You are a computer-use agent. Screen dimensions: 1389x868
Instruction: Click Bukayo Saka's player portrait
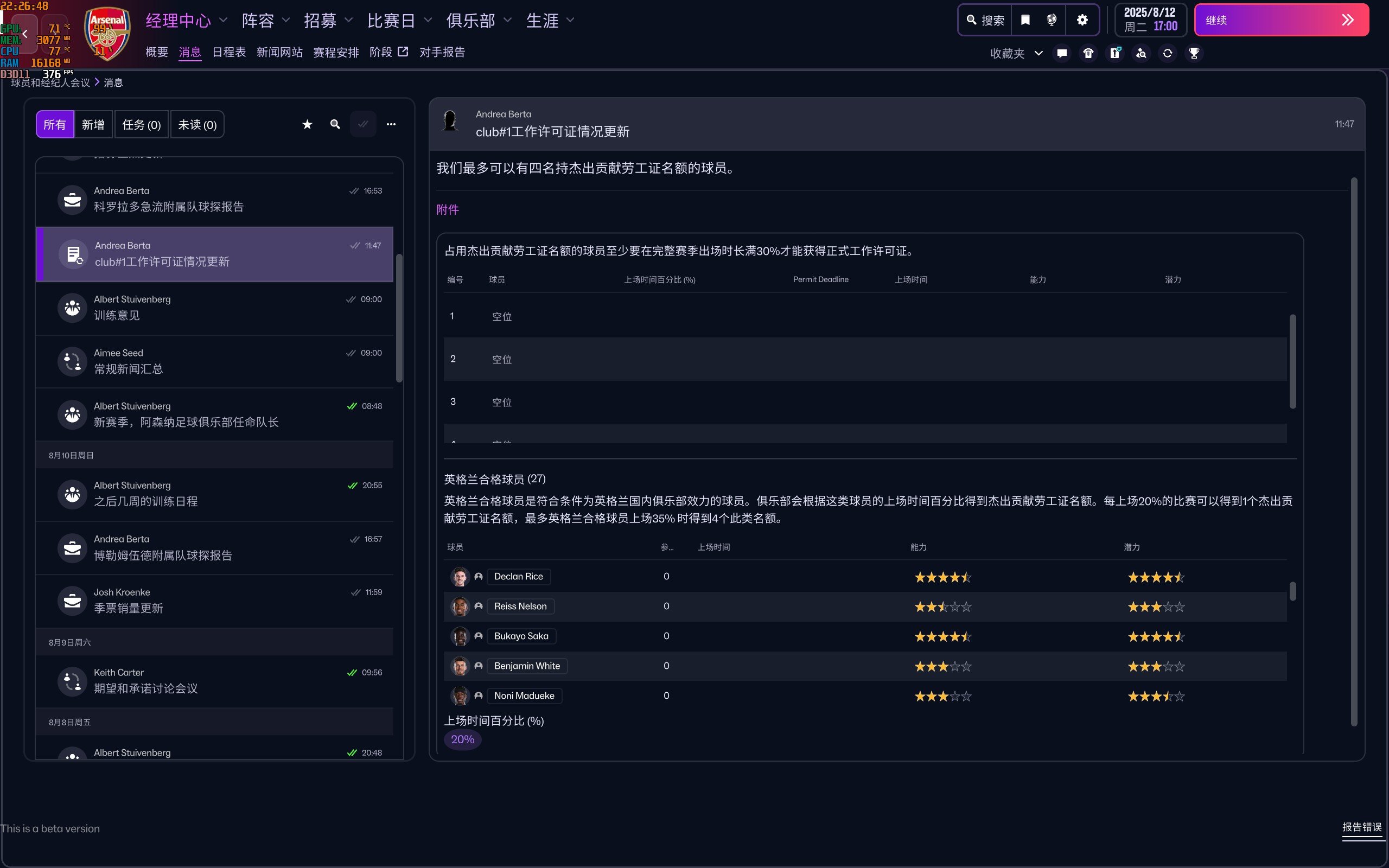tap(460, 636)
